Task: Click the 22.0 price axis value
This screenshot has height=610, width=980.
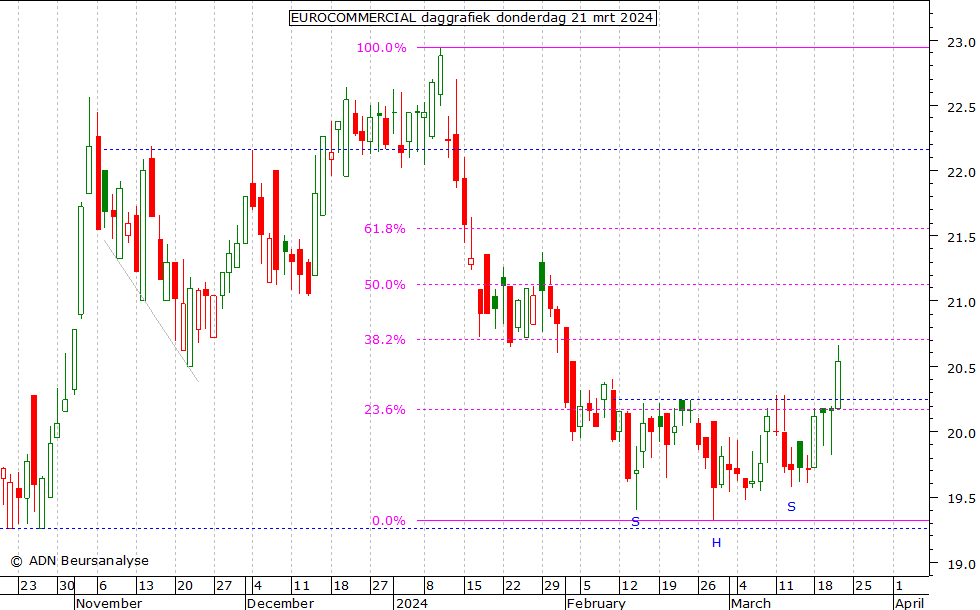Action: 961,172
